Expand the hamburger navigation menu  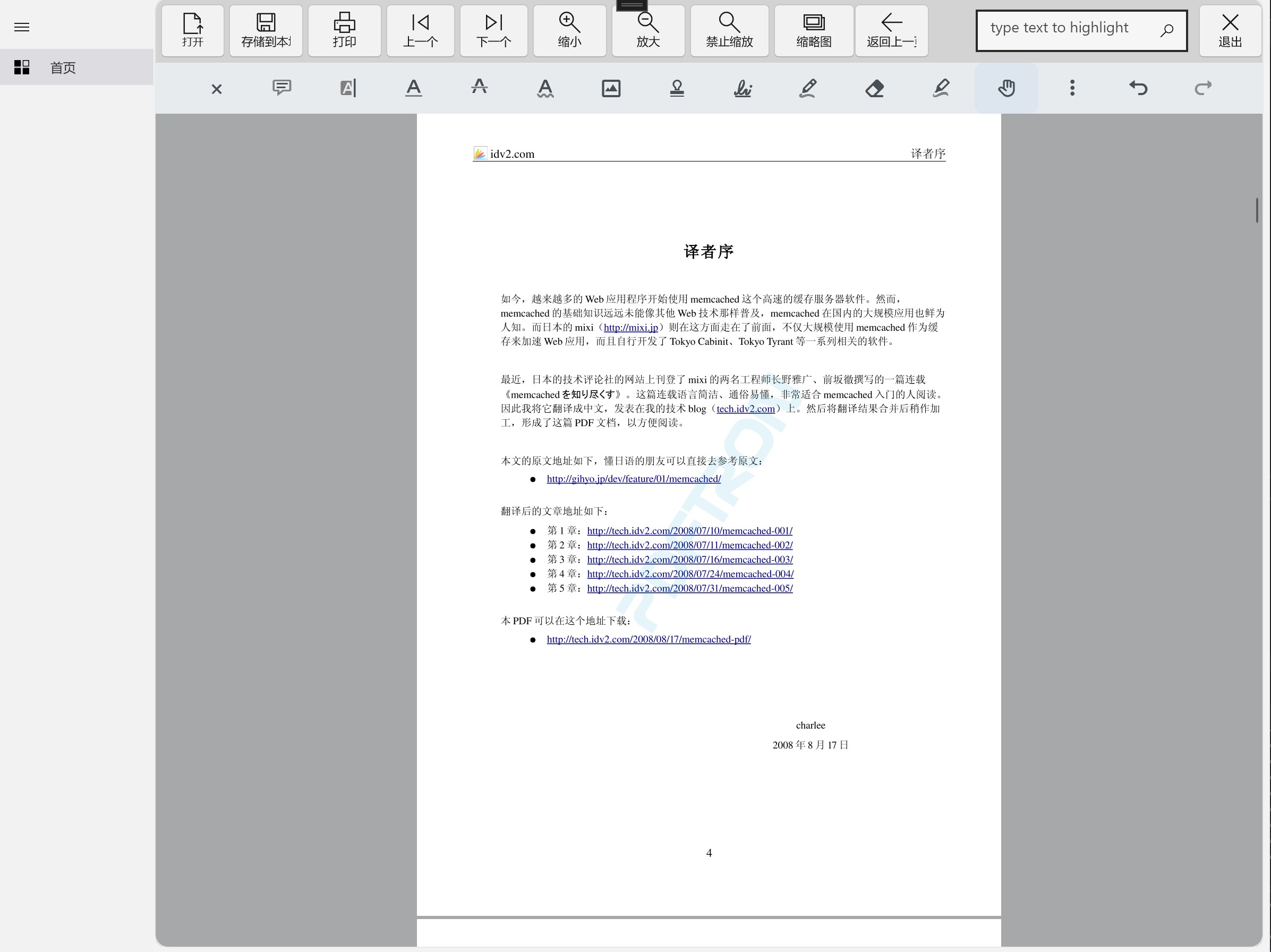point(22,27)
